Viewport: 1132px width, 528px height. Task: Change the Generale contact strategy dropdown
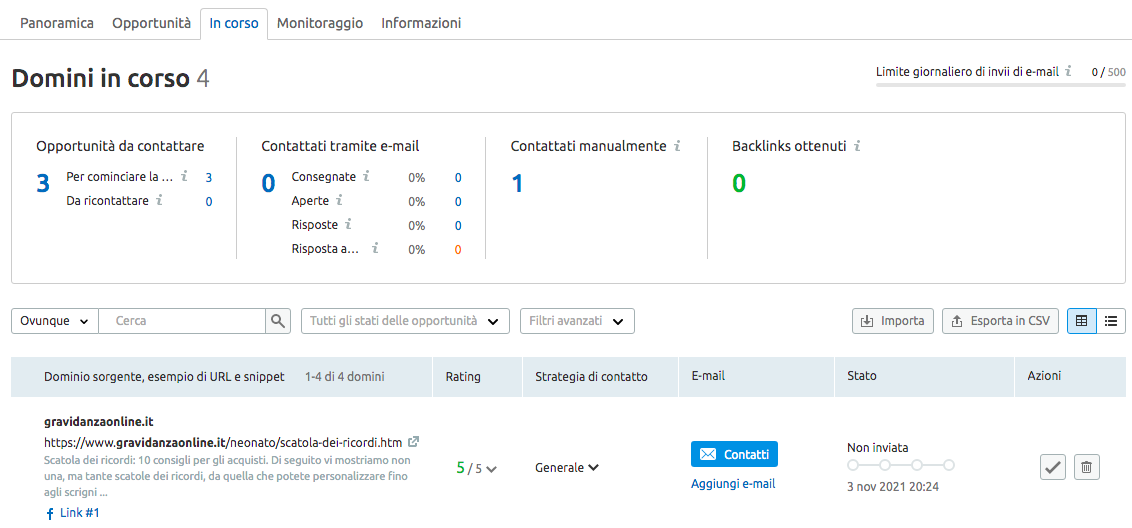[x=567, y=467]
